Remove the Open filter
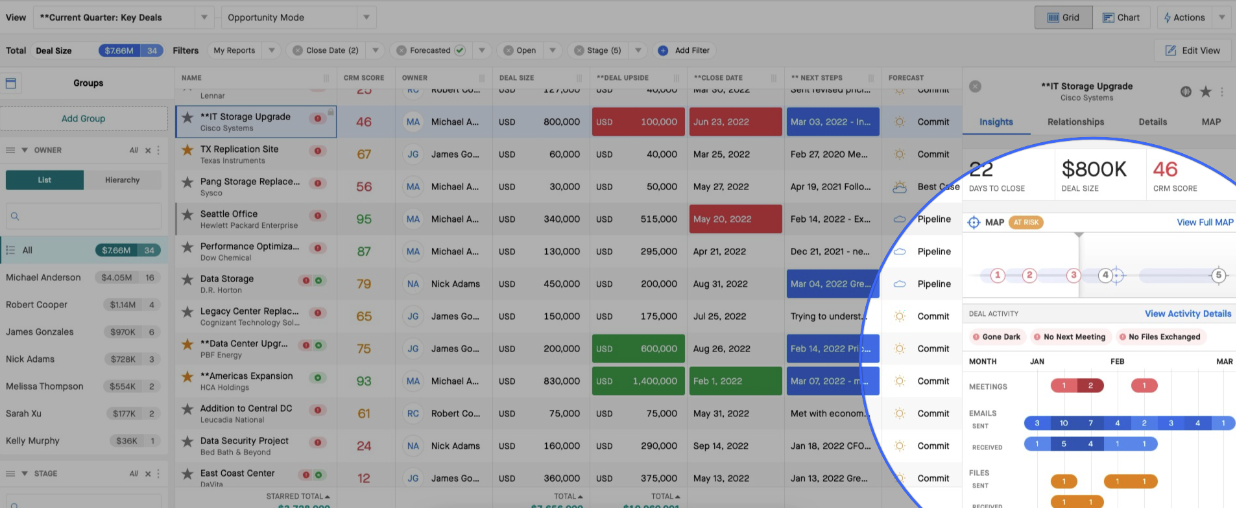 pos(508,50)
